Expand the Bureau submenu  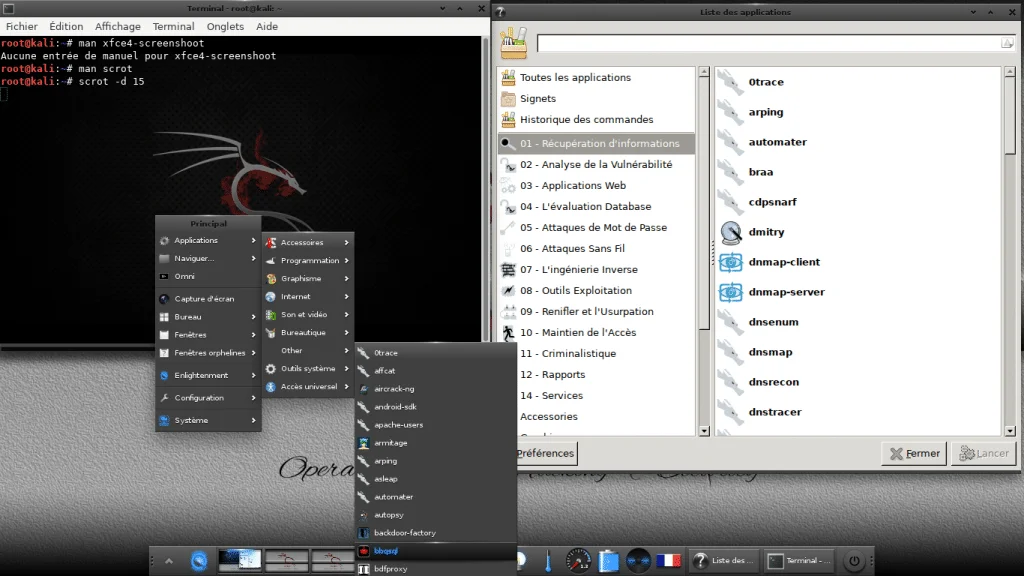coord(208,317)
